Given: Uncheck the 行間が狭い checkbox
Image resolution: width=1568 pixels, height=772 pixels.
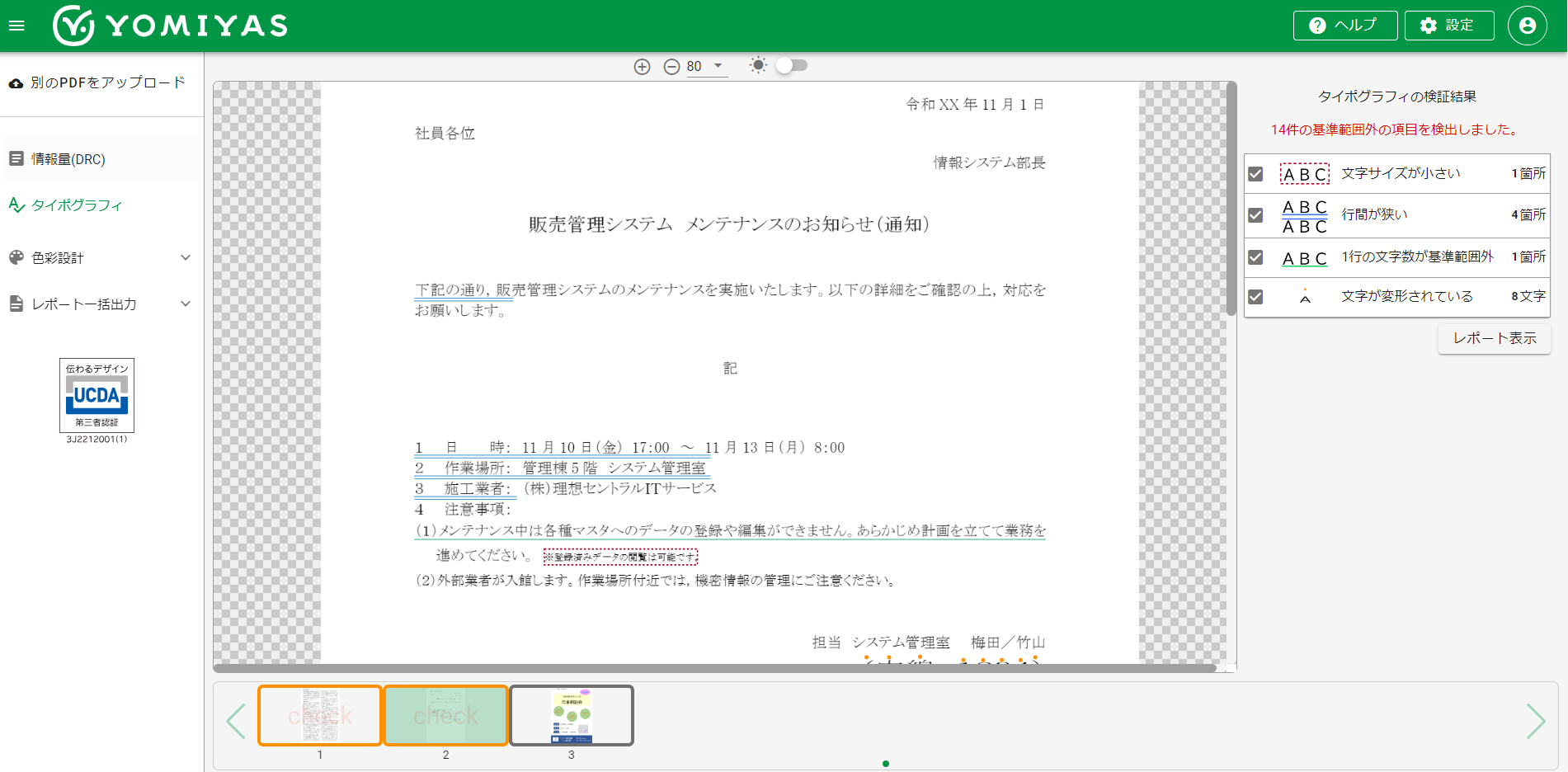Looking at the screenshot, I should [x=1255, y=215].
